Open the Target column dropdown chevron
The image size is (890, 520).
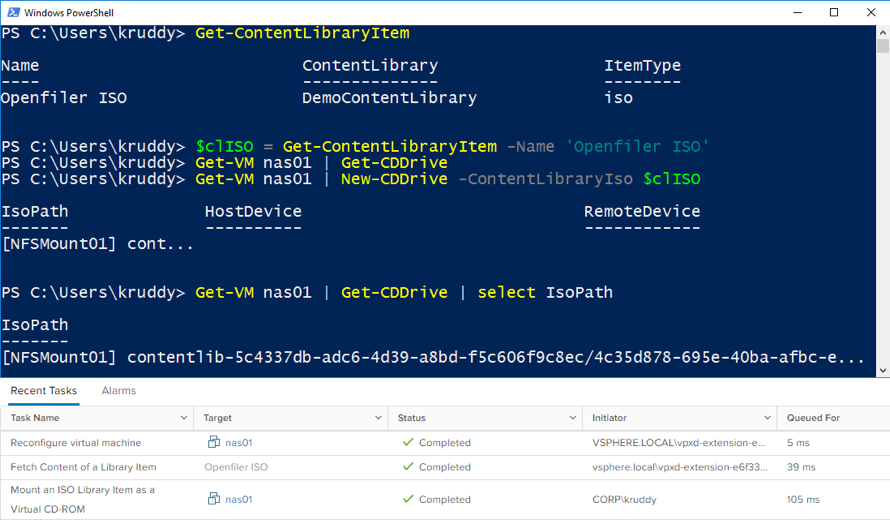tap(378, 418)
